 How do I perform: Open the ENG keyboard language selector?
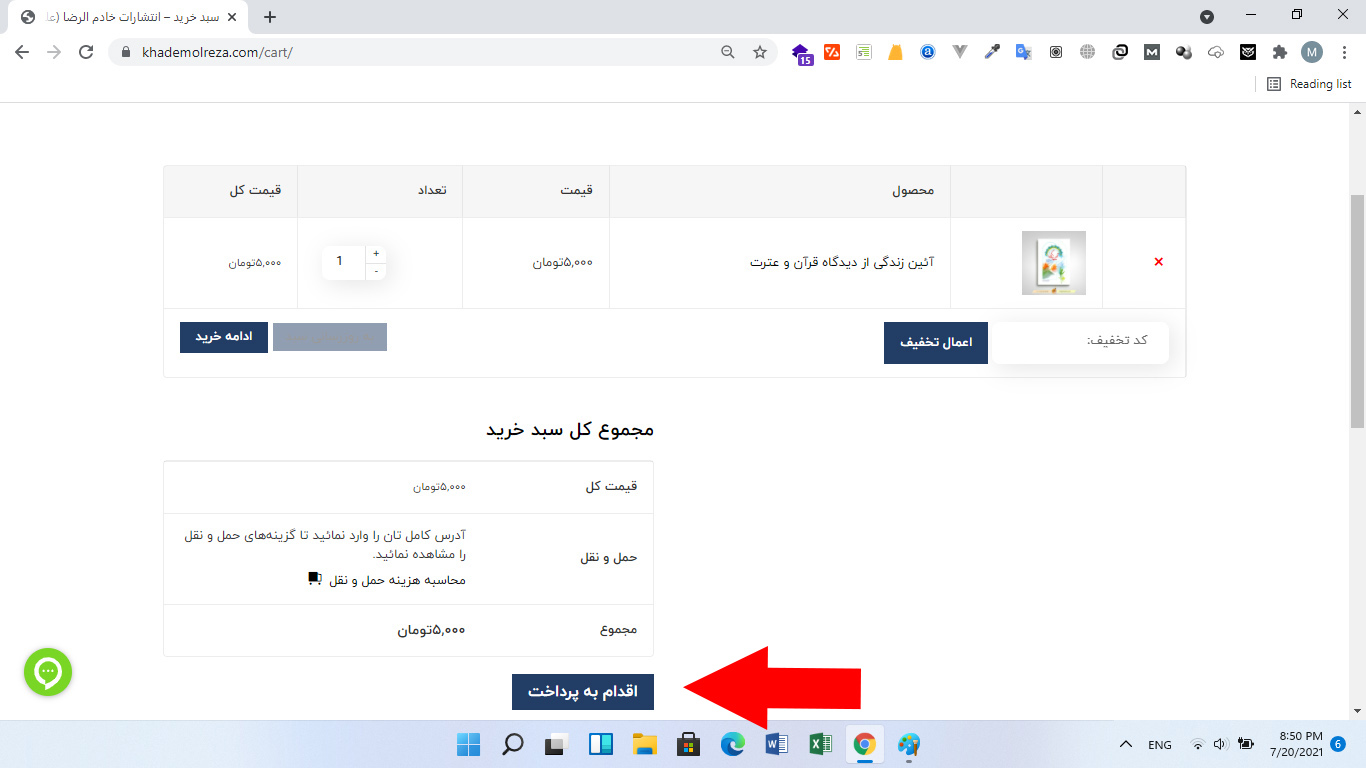coord(1159,744)
